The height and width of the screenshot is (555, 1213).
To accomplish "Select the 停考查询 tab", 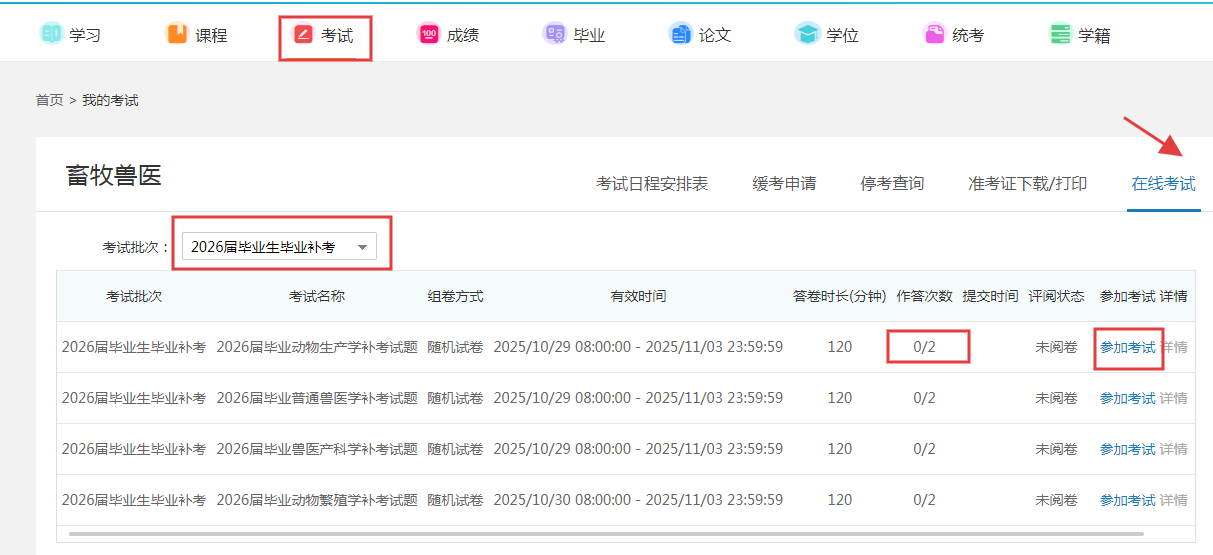I will point(892,184).
